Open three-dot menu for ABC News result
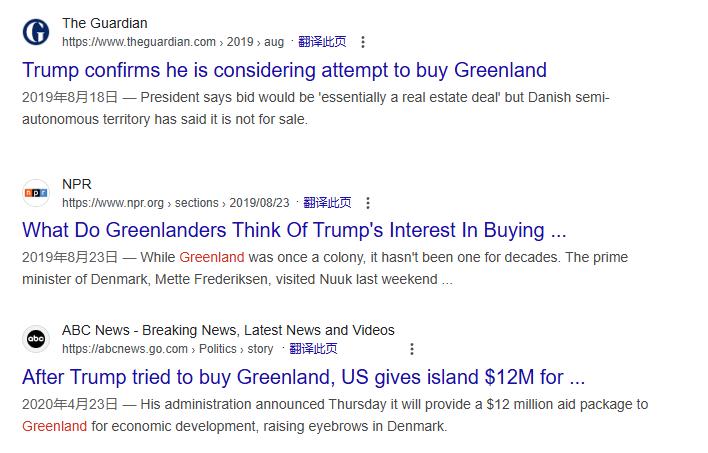Viewport: 708px width, 453px height. (411, 349)
